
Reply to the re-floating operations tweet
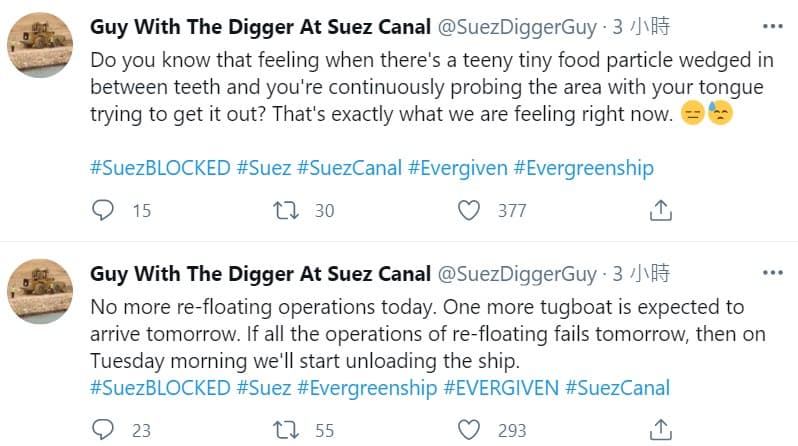[x=103, y=430]
